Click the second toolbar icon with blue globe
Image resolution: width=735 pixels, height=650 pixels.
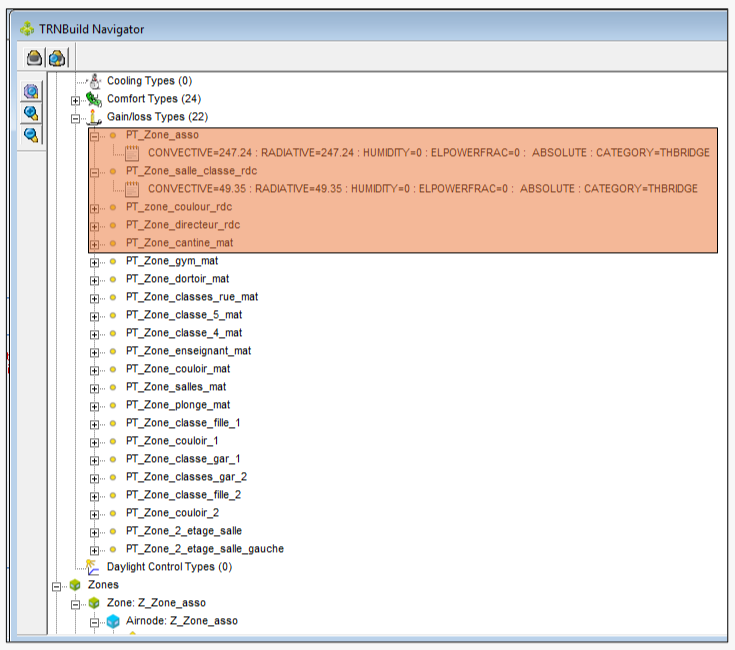(x=56, y=58)
